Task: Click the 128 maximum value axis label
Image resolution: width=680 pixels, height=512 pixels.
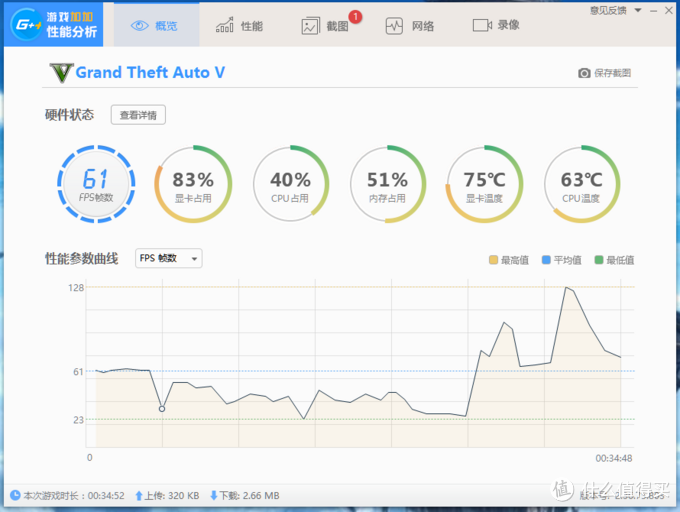Action: pos(76,288)
